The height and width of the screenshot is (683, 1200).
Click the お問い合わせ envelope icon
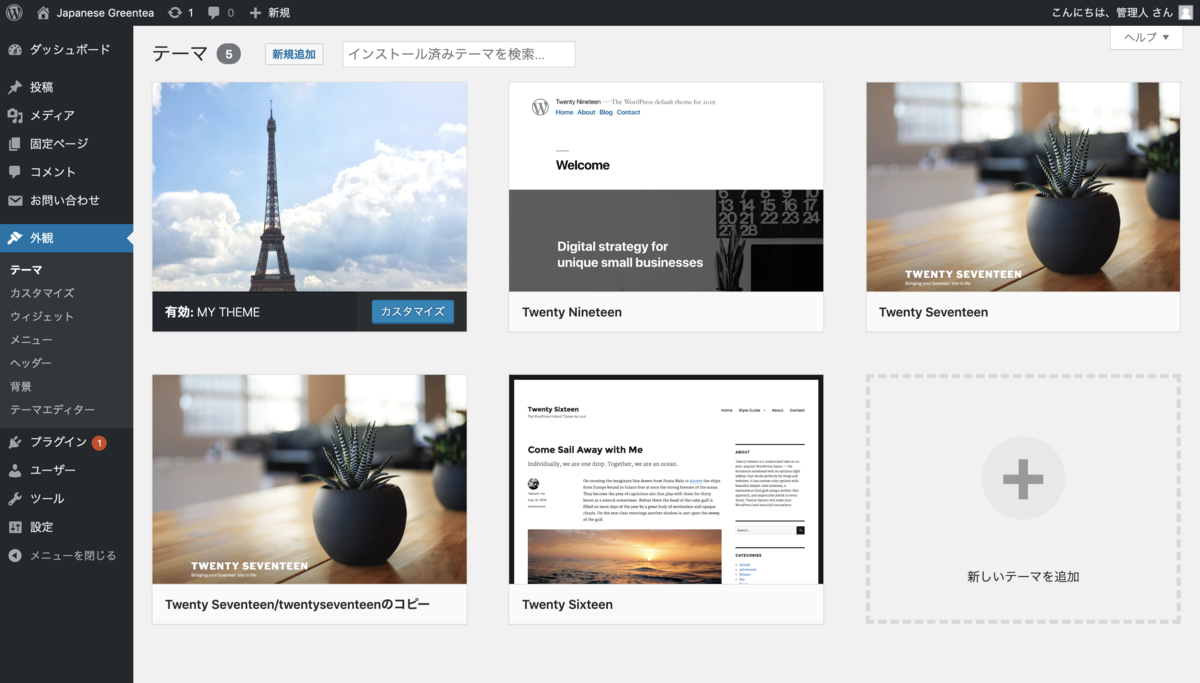click(15, 200)
